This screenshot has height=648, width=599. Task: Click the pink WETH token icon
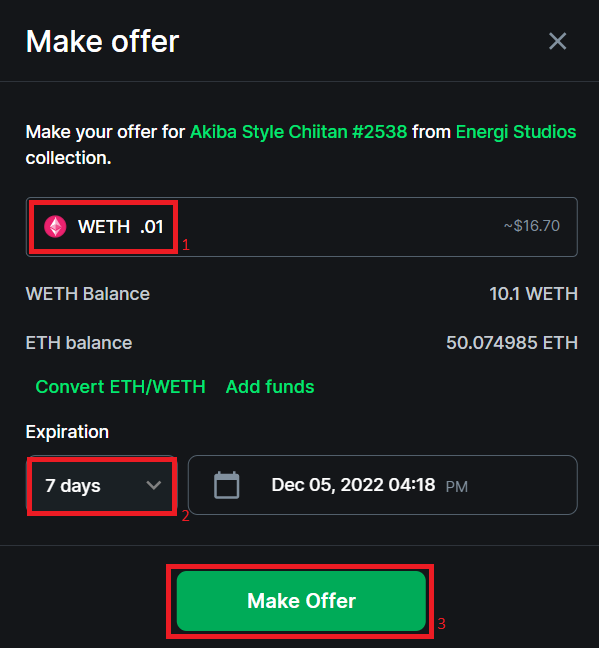[55, 226]
